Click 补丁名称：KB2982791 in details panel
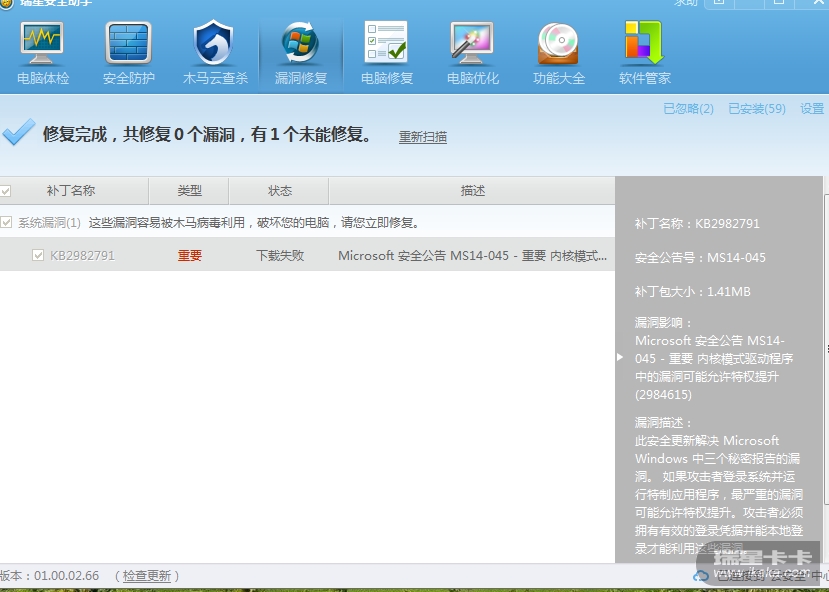The image size is (829, 592). pyautogui.click(x=697, y=224)
